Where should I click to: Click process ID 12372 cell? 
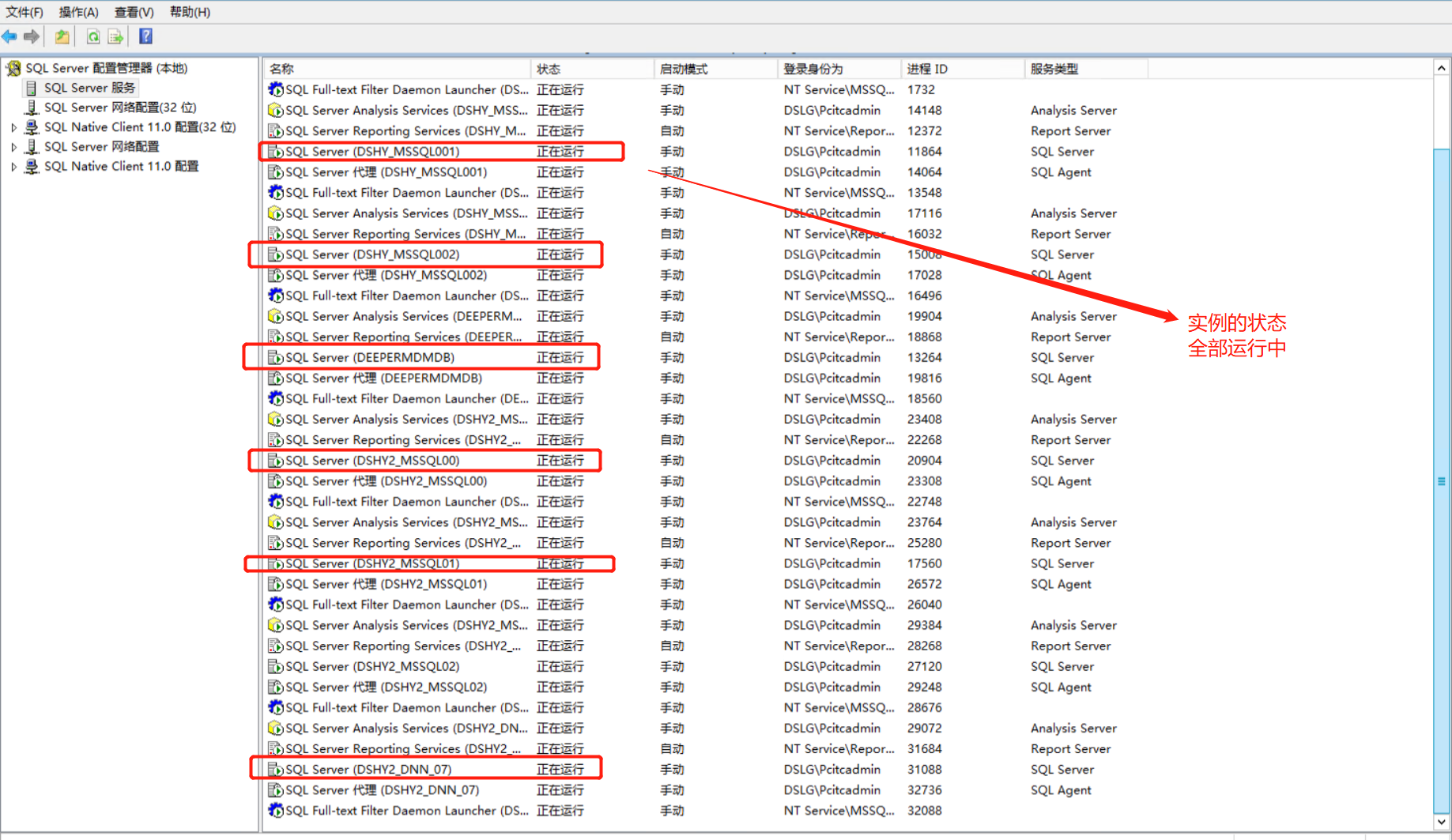924,131
